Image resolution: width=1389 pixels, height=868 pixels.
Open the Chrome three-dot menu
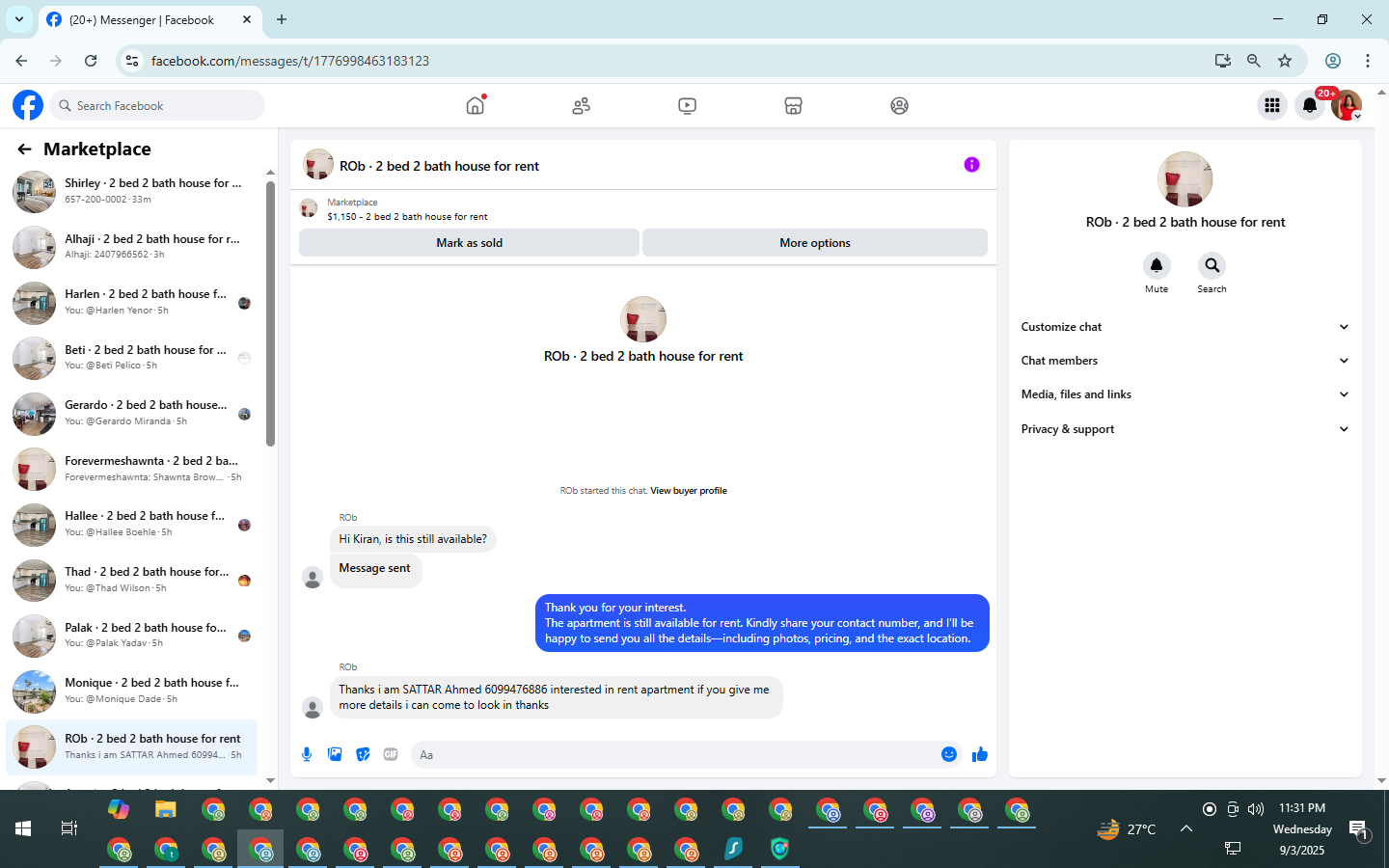pyautogui.click(x=1368, y=61)
